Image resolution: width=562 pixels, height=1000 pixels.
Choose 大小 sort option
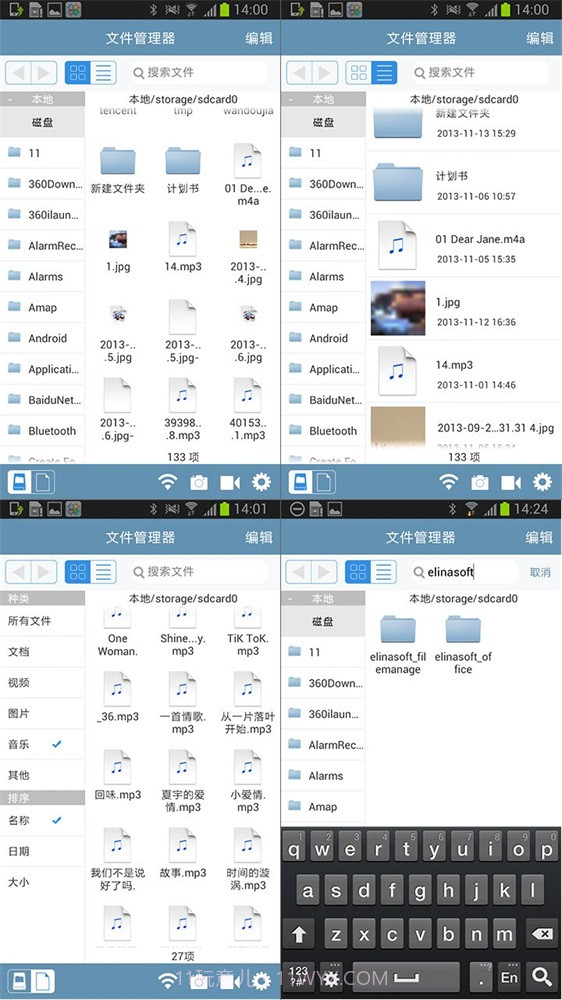[x=42, y=882]
